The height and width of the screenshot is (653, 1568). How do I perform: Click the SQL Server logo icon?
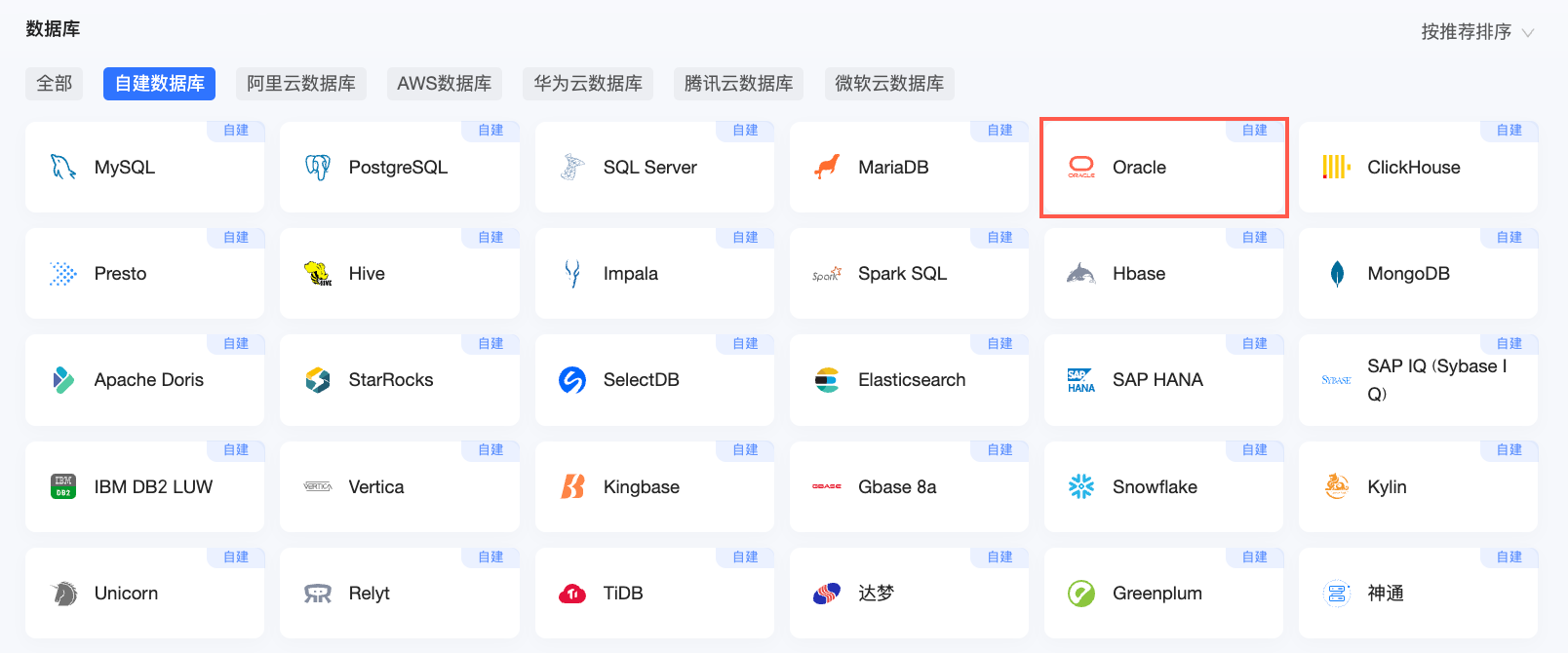572,167
